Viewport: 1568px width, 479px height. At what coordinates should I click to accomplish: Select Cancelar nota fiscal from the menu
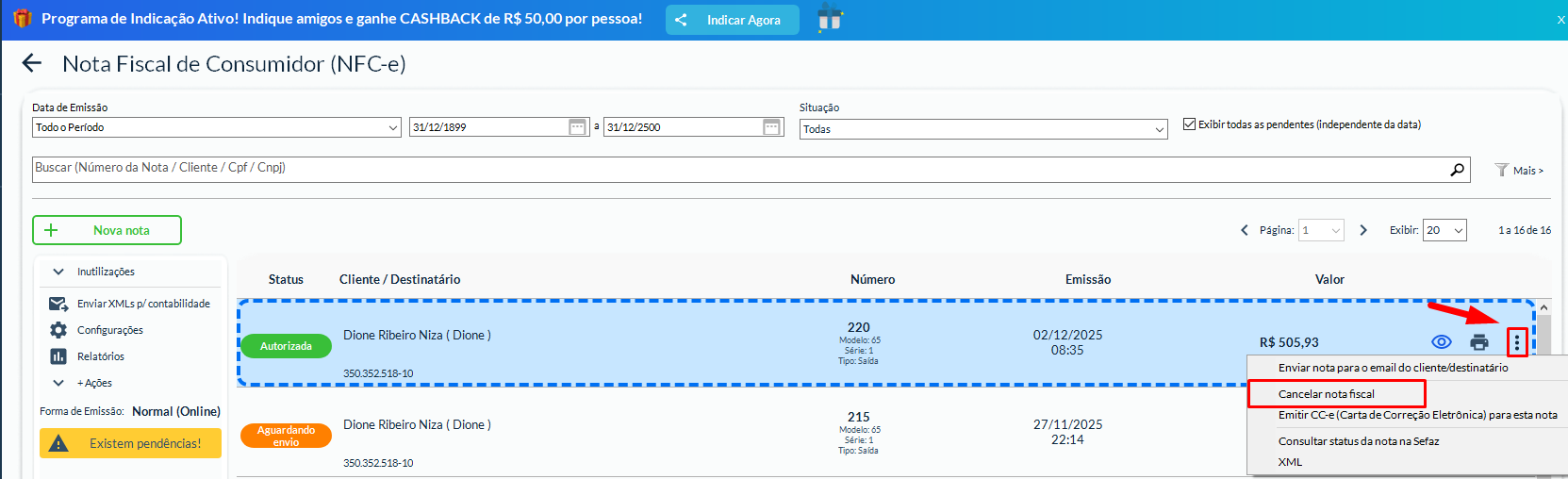point(1326,394)
